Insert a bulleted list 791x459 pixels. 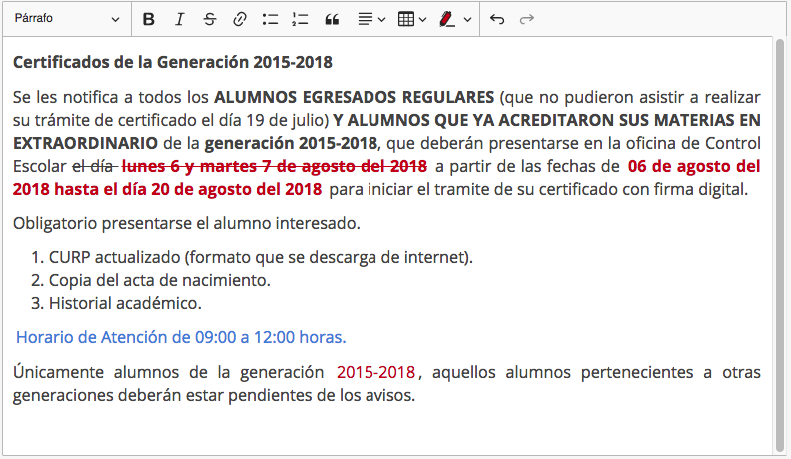269,19
